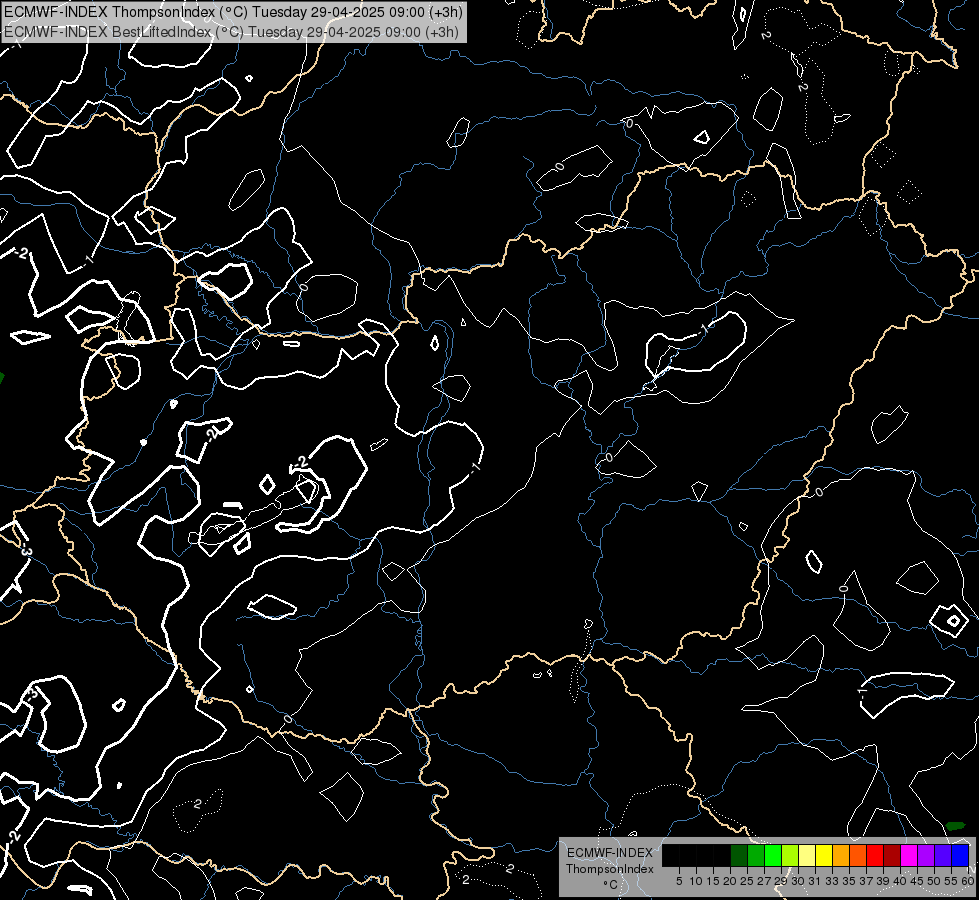Select the violet 50–55 legend swatch
979x900 pixels.
click(943, 855)
